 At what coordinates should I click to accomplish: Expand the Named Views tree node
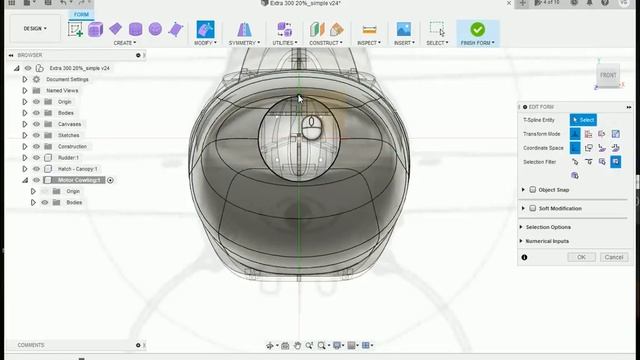pos(24,91)
